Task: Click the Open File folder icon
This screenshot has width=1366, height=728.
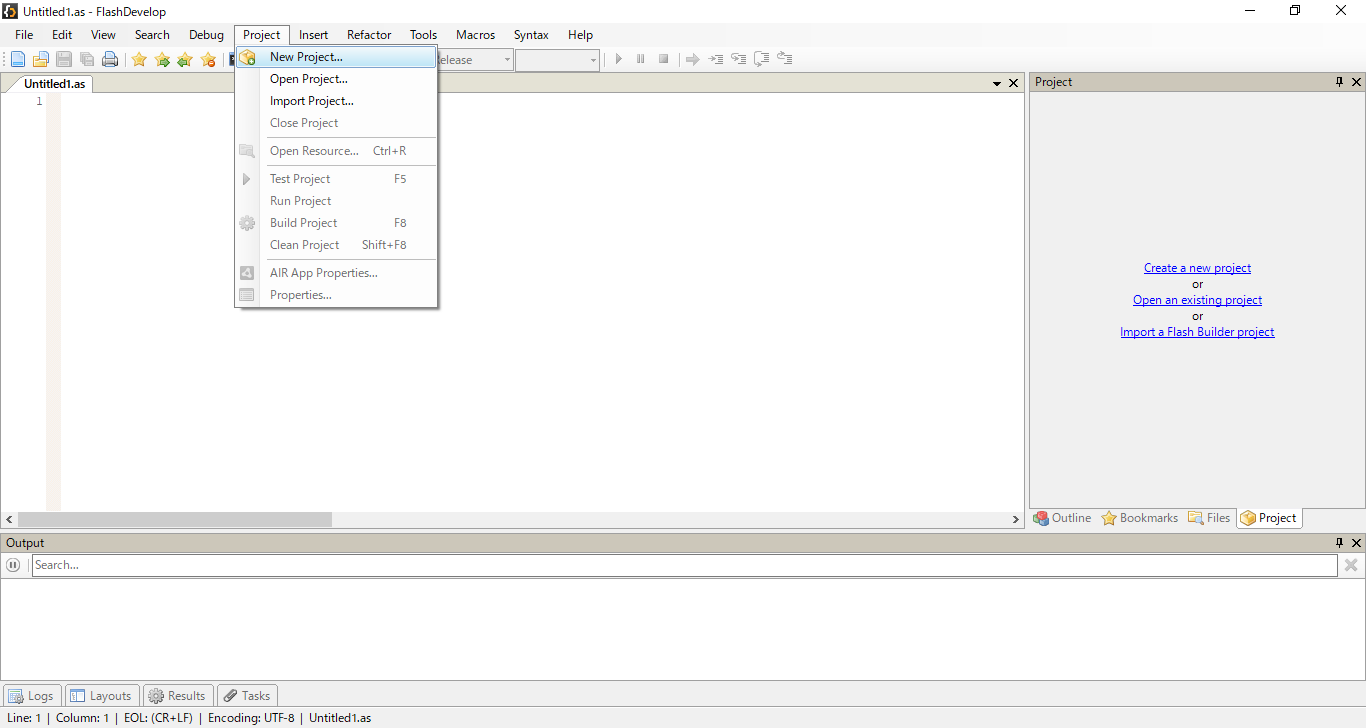Action: point(41,59)
